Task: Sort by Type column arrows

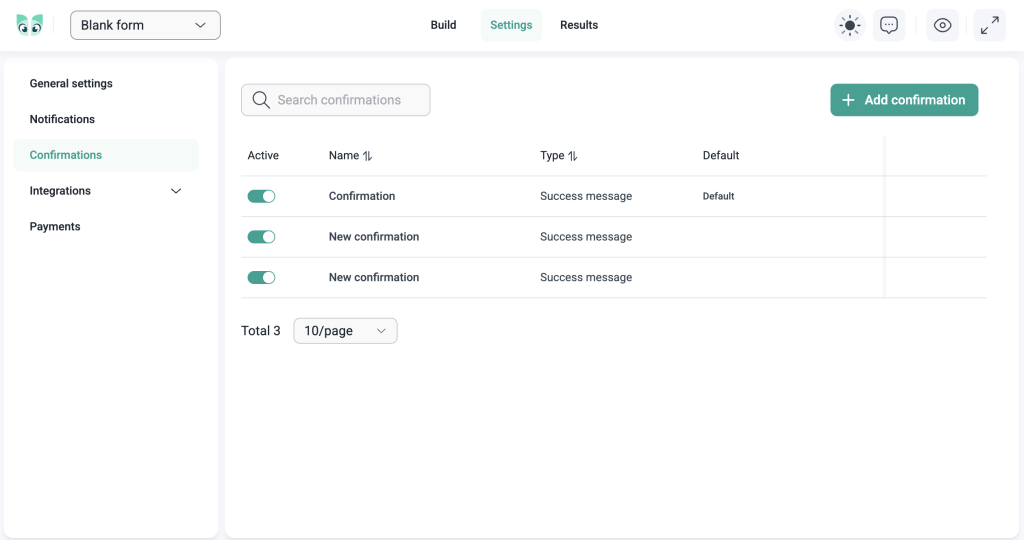Action: click(x=573, y=155)
